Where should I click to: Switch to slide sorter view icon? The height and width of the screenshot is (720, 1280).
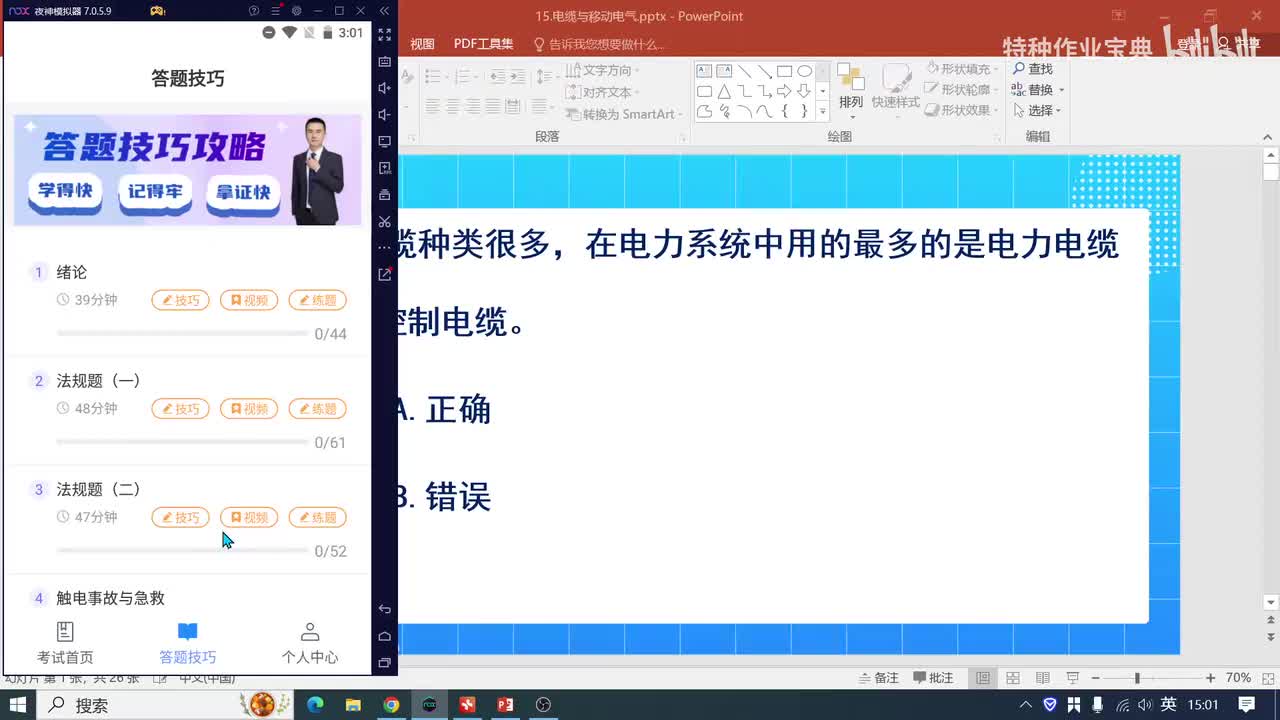point(1013,678)
